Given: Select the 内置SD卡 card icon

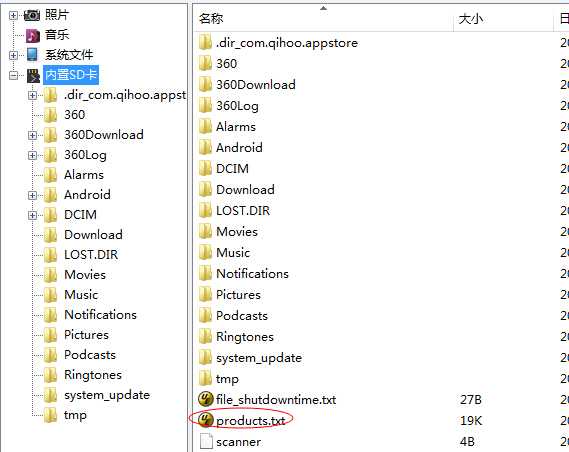Looking at the screenshot, I should coord(33,75).
